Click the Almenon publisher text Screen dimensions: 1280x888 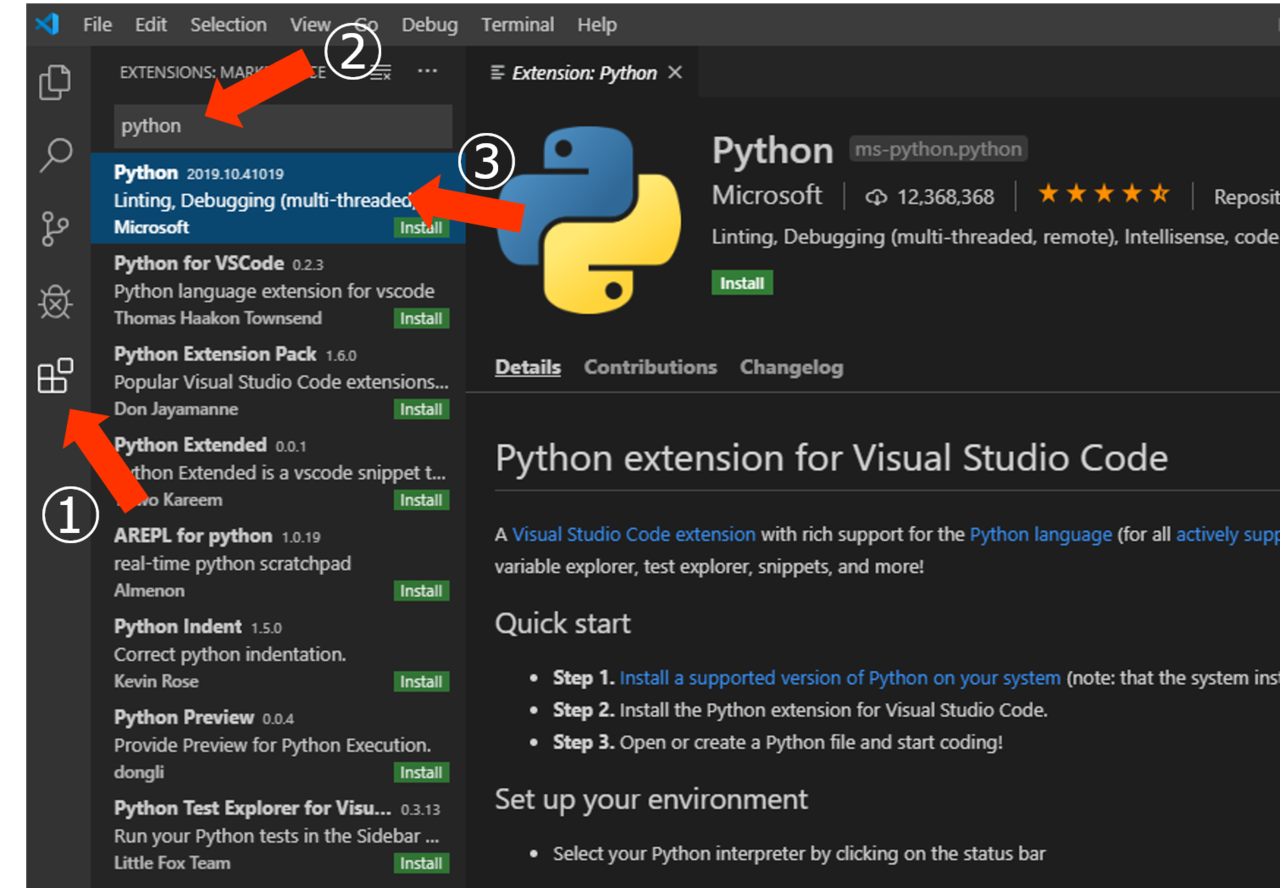[x=149, y=591]
